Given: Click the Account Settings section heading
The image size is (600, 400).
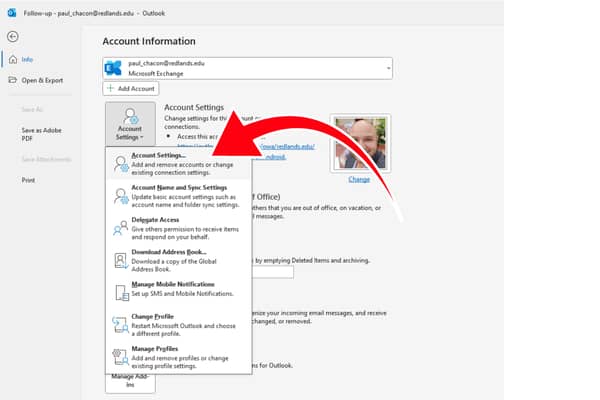Looking at the screenshot, I should point(194,107).
